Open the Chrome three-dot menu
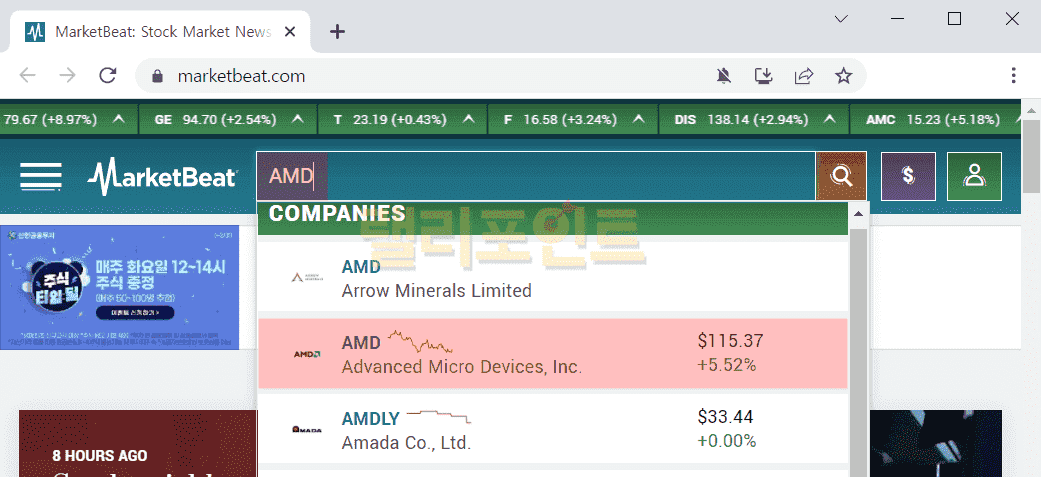Screen dimensions: 1041x477 pos(1014,76)
